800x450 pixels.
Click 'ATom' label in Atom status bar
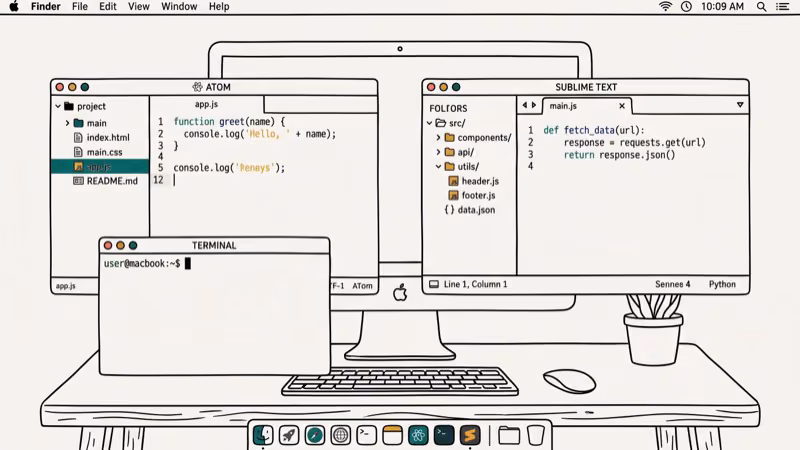point(362,286)
